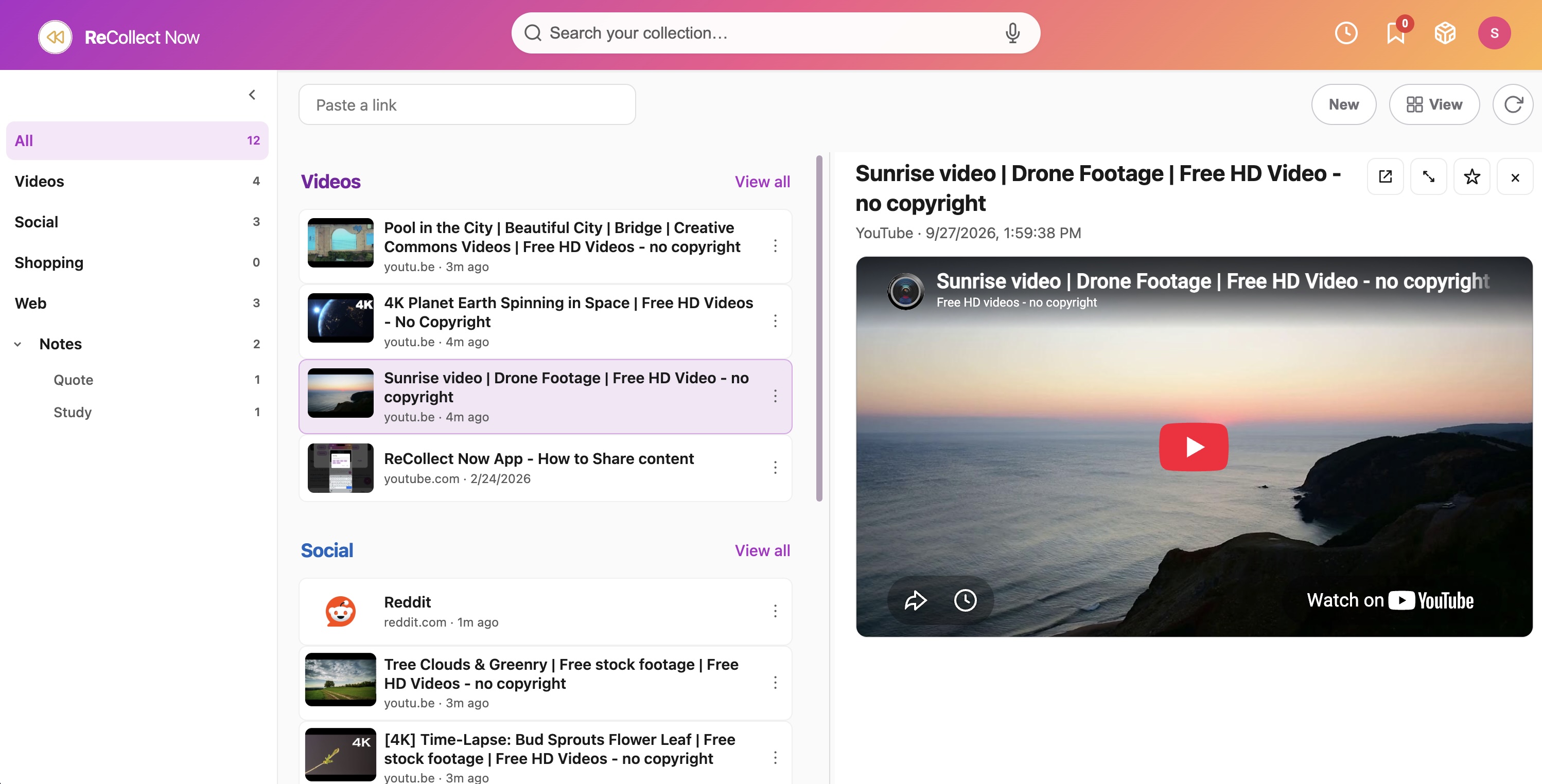Open Pool in the City video thumbnail
The width and height of the screenshot is (1542, 784).
tap(340, 242)
